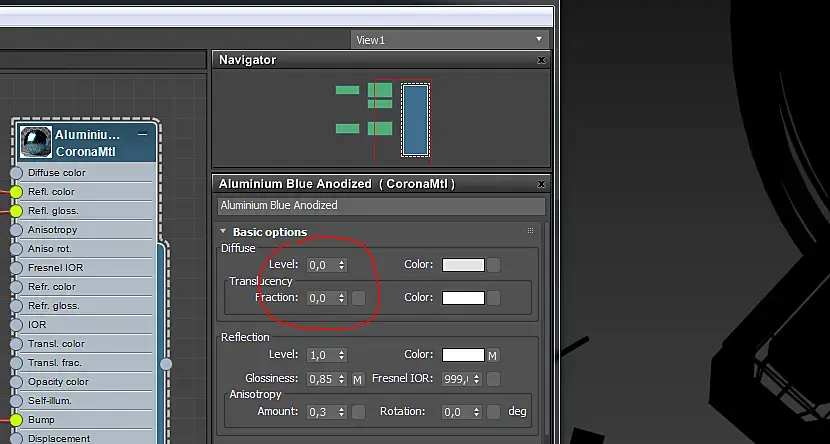Click the Anisotropy Rotation spinner arrows
This screenshot has height=444, width=830.
point(476,412)
